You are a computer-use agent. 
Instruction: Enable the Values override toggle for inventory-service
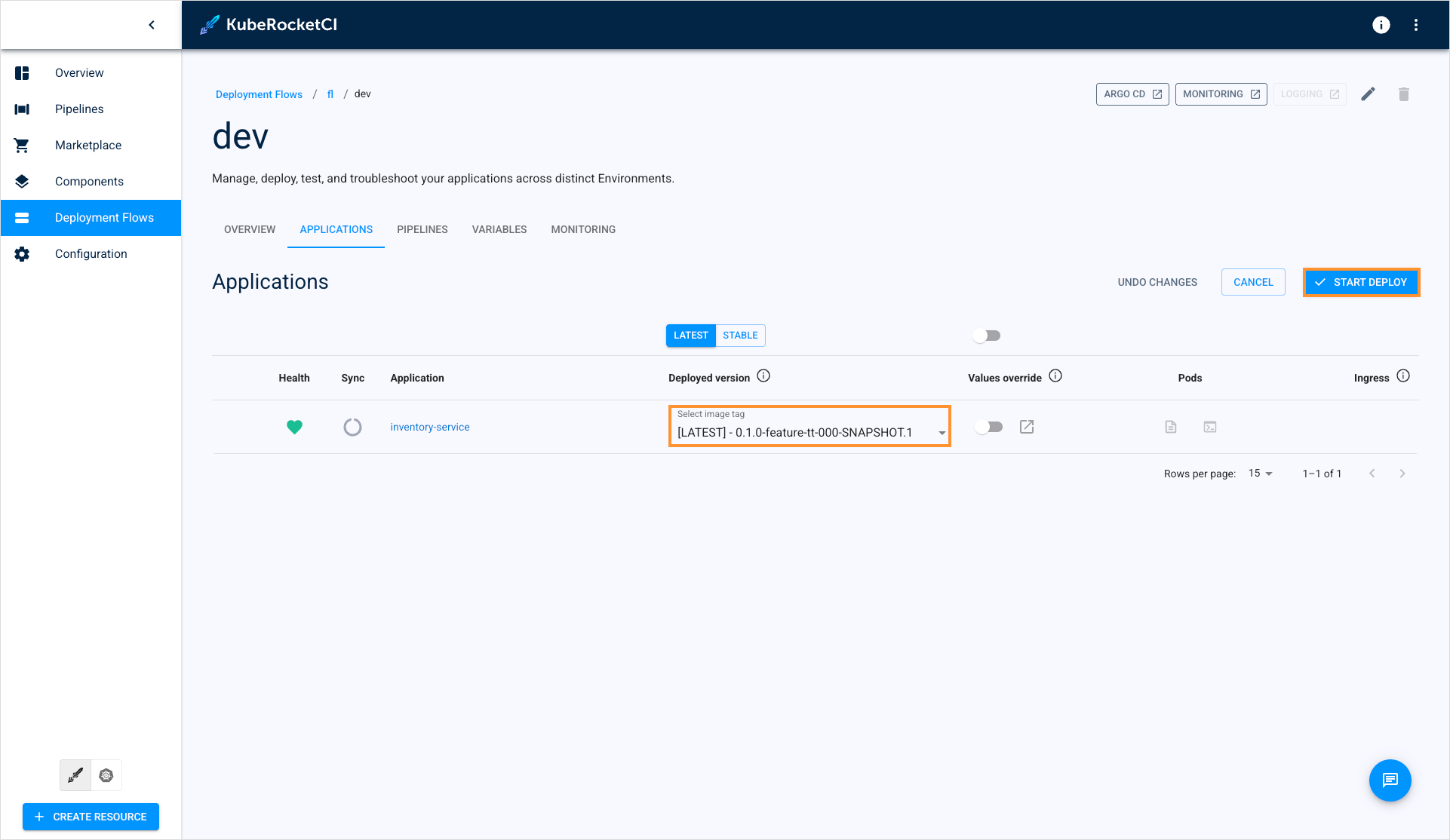click(989, 427)
